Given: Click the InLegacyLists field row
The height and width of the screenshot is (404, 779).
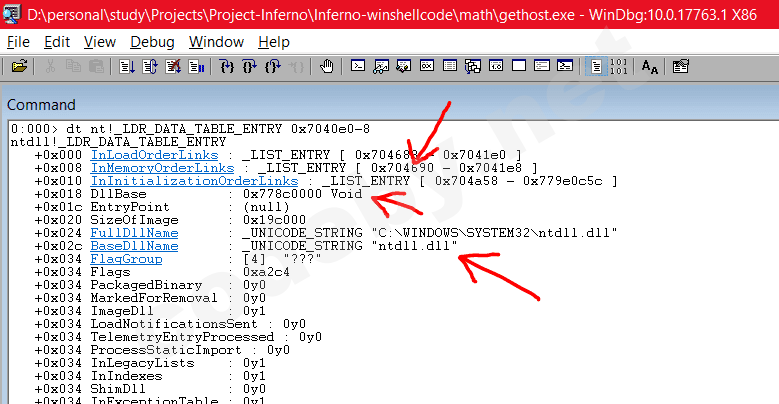Looking at the screenshot, I should click(x=151, y=363).
